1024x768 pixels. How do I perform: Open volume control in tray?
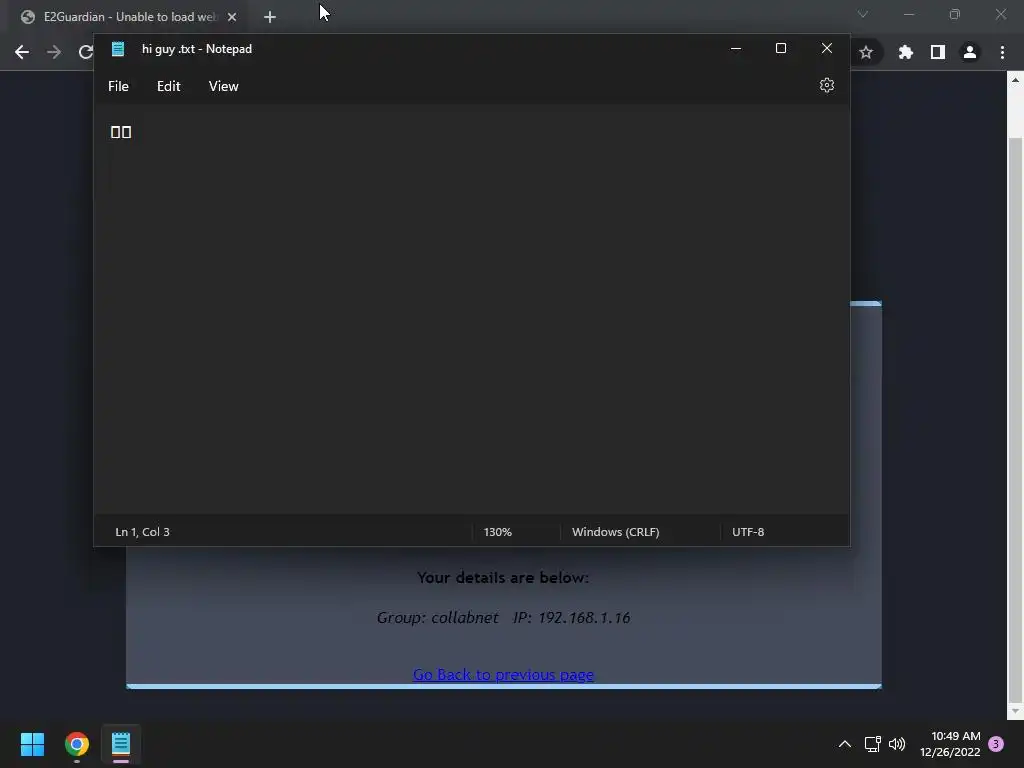[897, 744]
